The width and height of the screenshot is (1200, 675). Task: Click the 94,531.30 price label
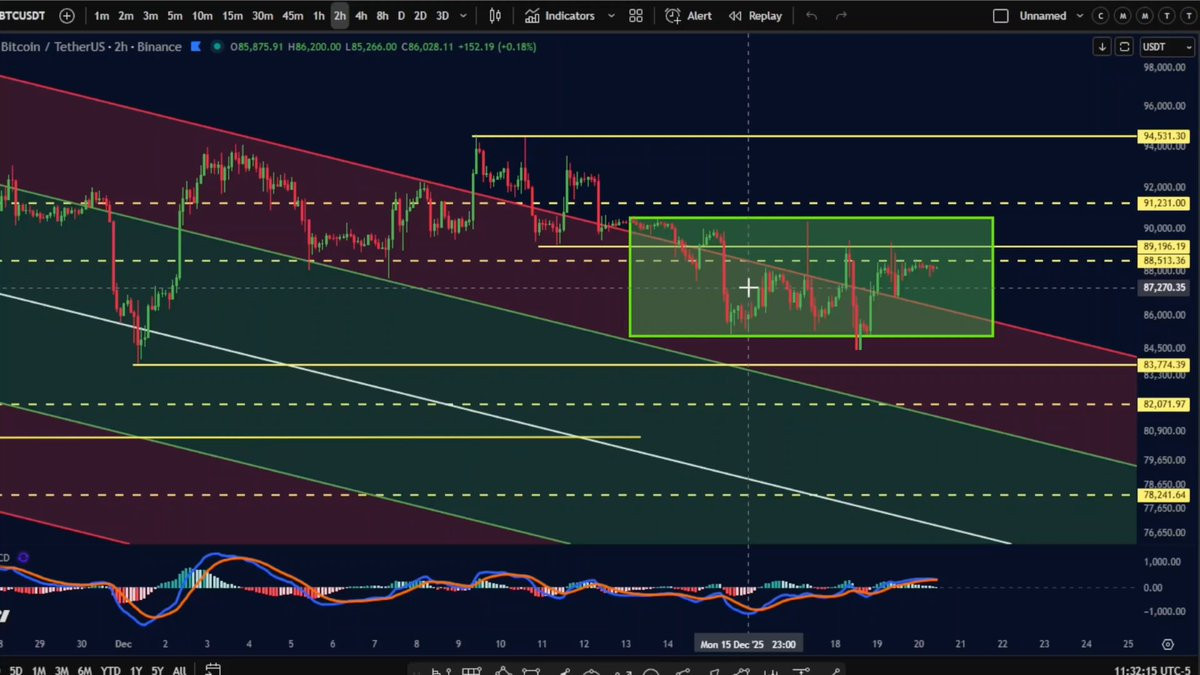[x=1166, y=136]
